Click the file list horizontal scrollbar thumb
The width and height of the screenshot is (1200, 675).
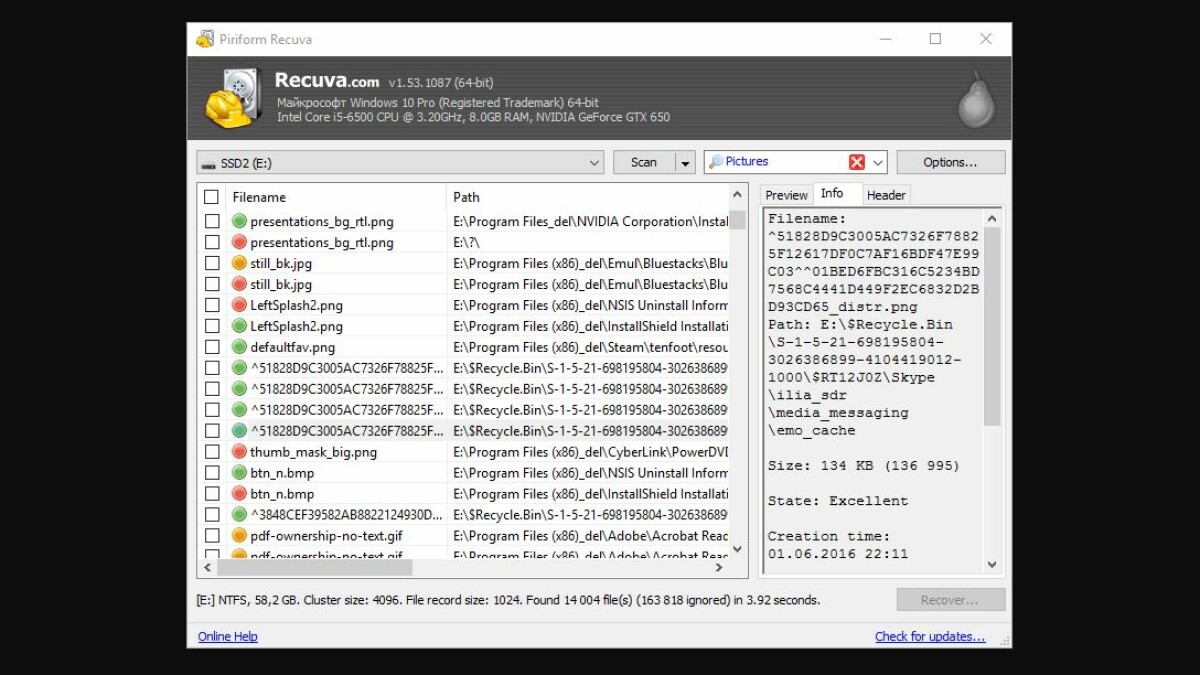pos(314,567)
